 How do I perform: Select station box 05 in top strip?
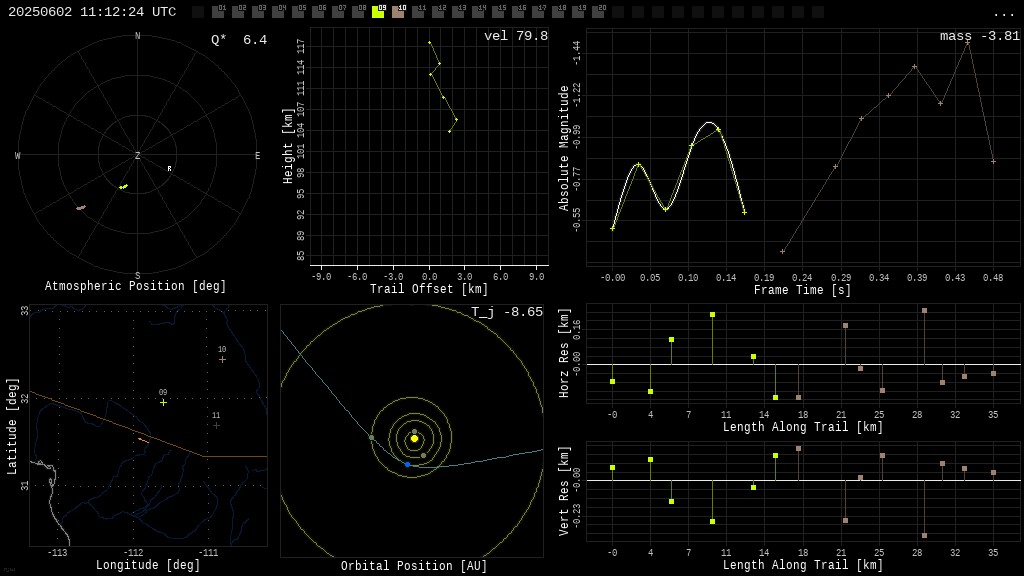coord(298,12)
